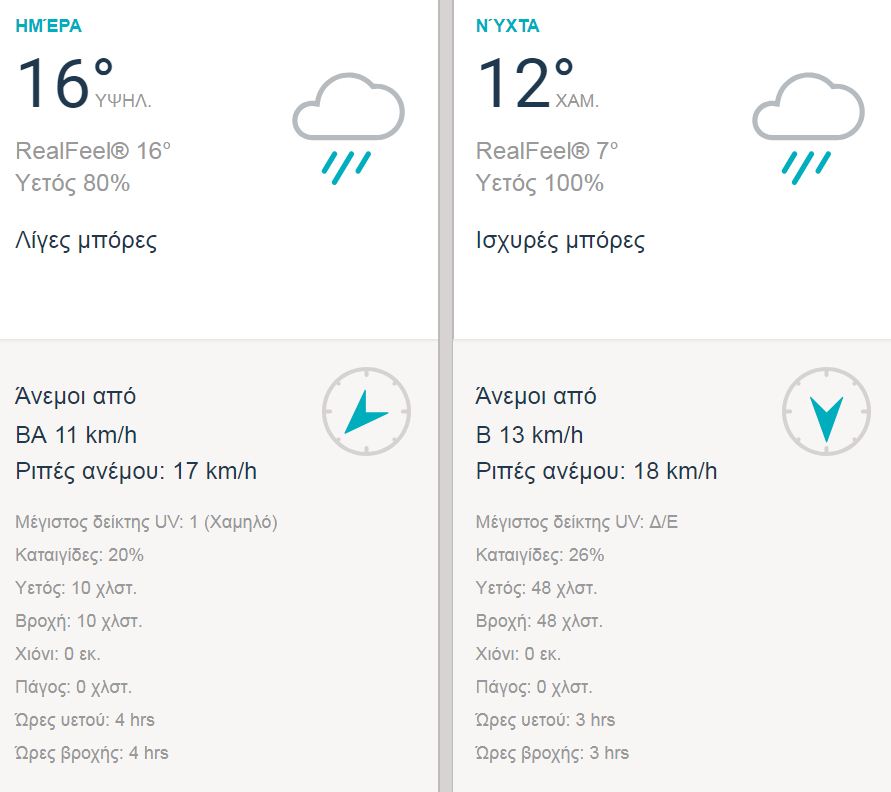Click the Υετός 80% daytime label
Viewport: 891px width, 792px height.
tap(73, 183)
